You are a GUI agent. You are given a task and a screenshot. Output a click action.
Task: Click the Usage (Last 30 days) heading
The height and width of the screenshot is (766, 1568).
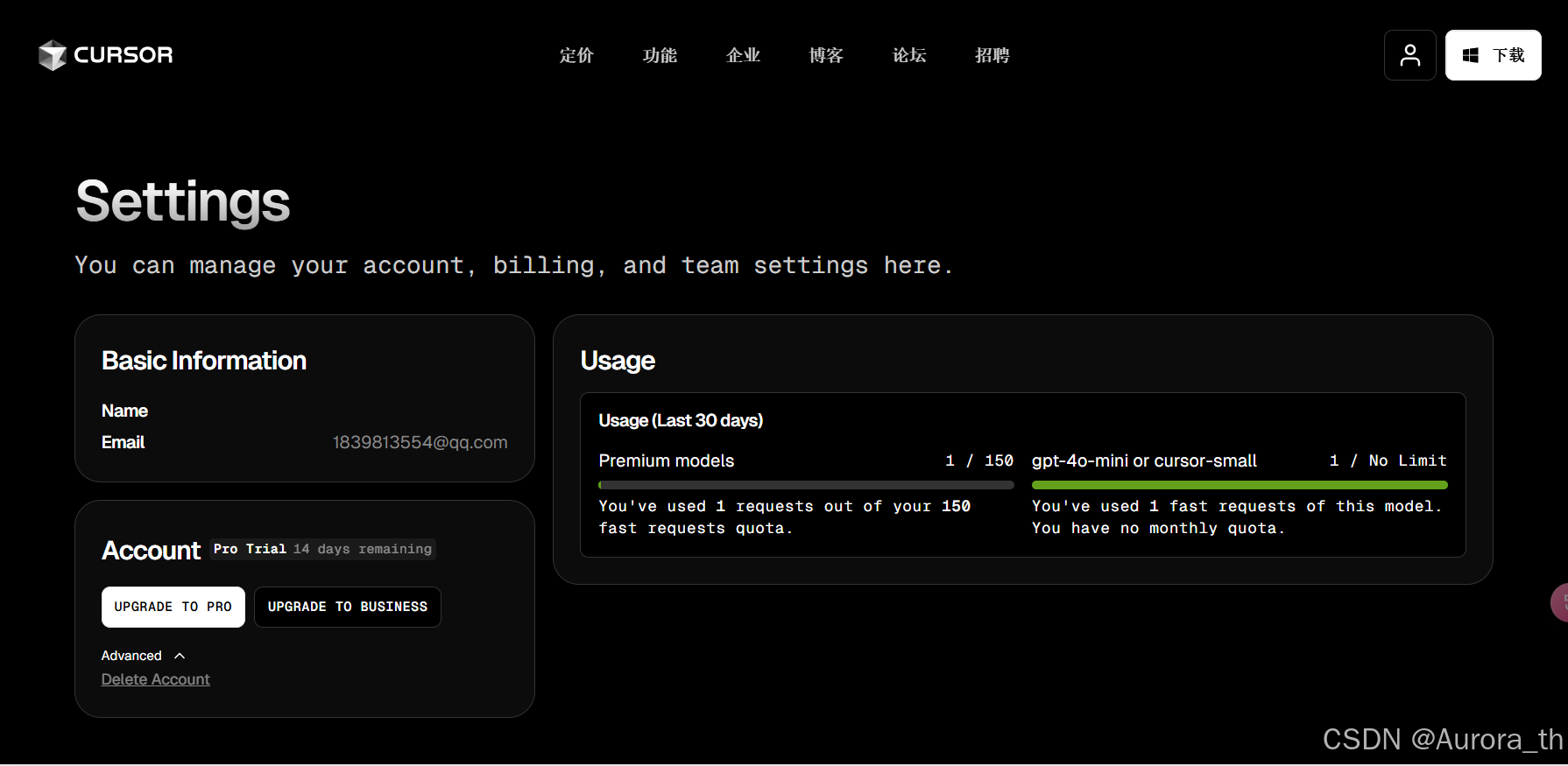pyautogui.click(x=681, y=420)
